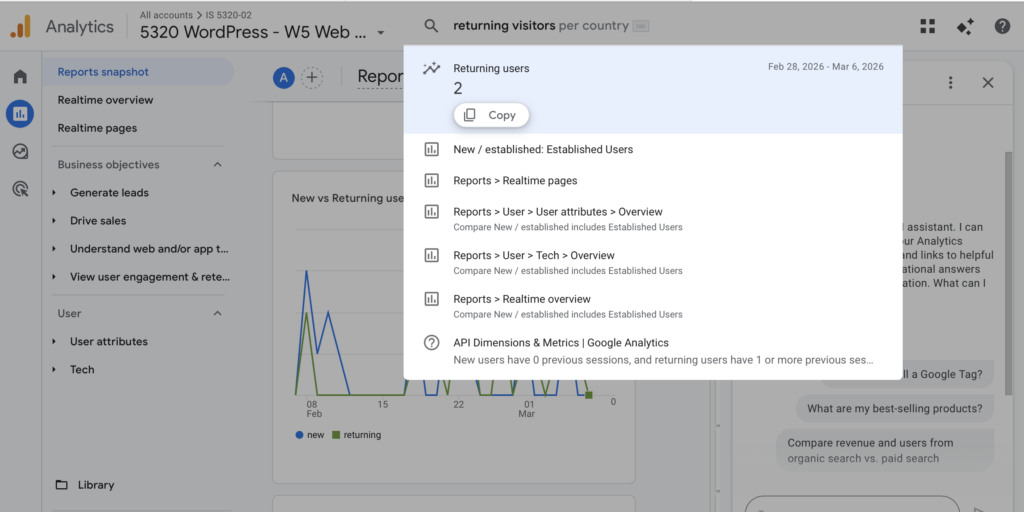This screenshot has width=1024, height=512.
Task: Collapse the Business objectives section
Action: [218, 165]
